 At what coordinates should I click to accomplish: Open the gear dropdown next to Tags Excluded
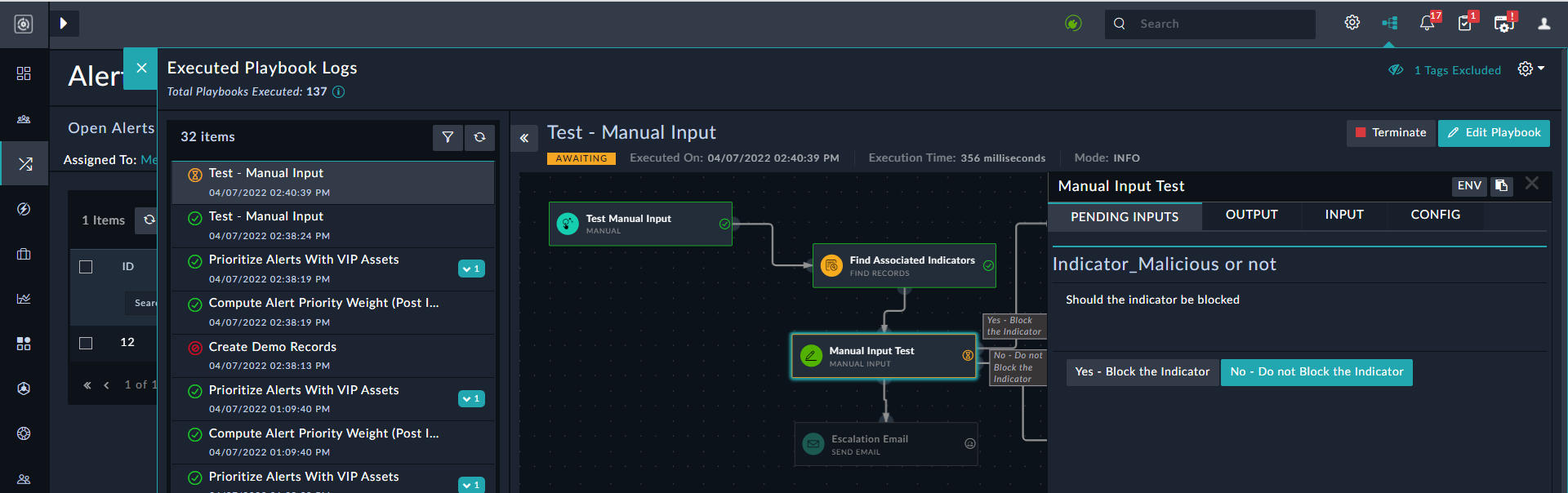point(1530,69)
